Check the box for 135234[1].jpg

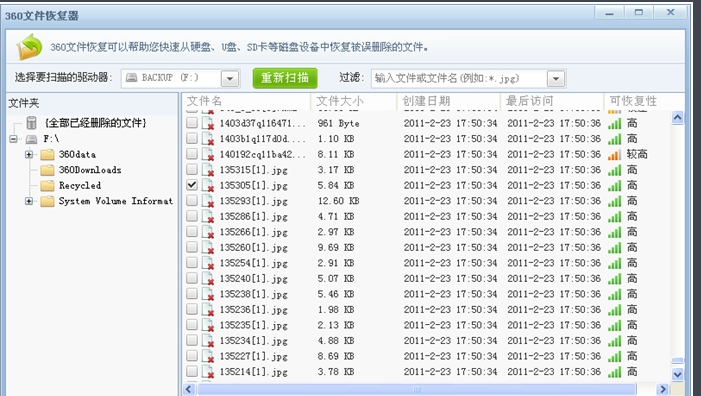(192, 340)
